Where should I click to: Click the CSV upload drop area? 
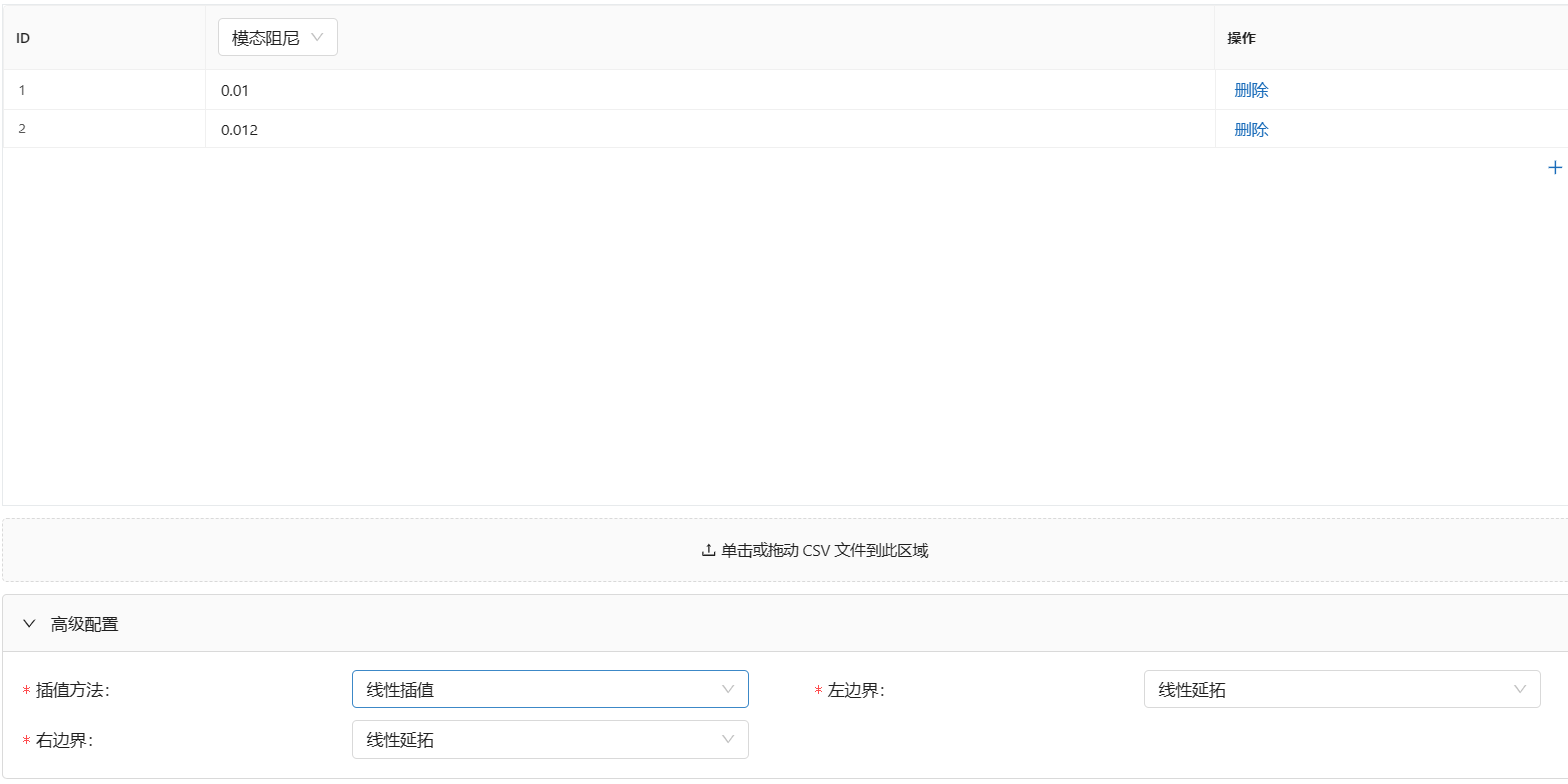tap(785, 550)
